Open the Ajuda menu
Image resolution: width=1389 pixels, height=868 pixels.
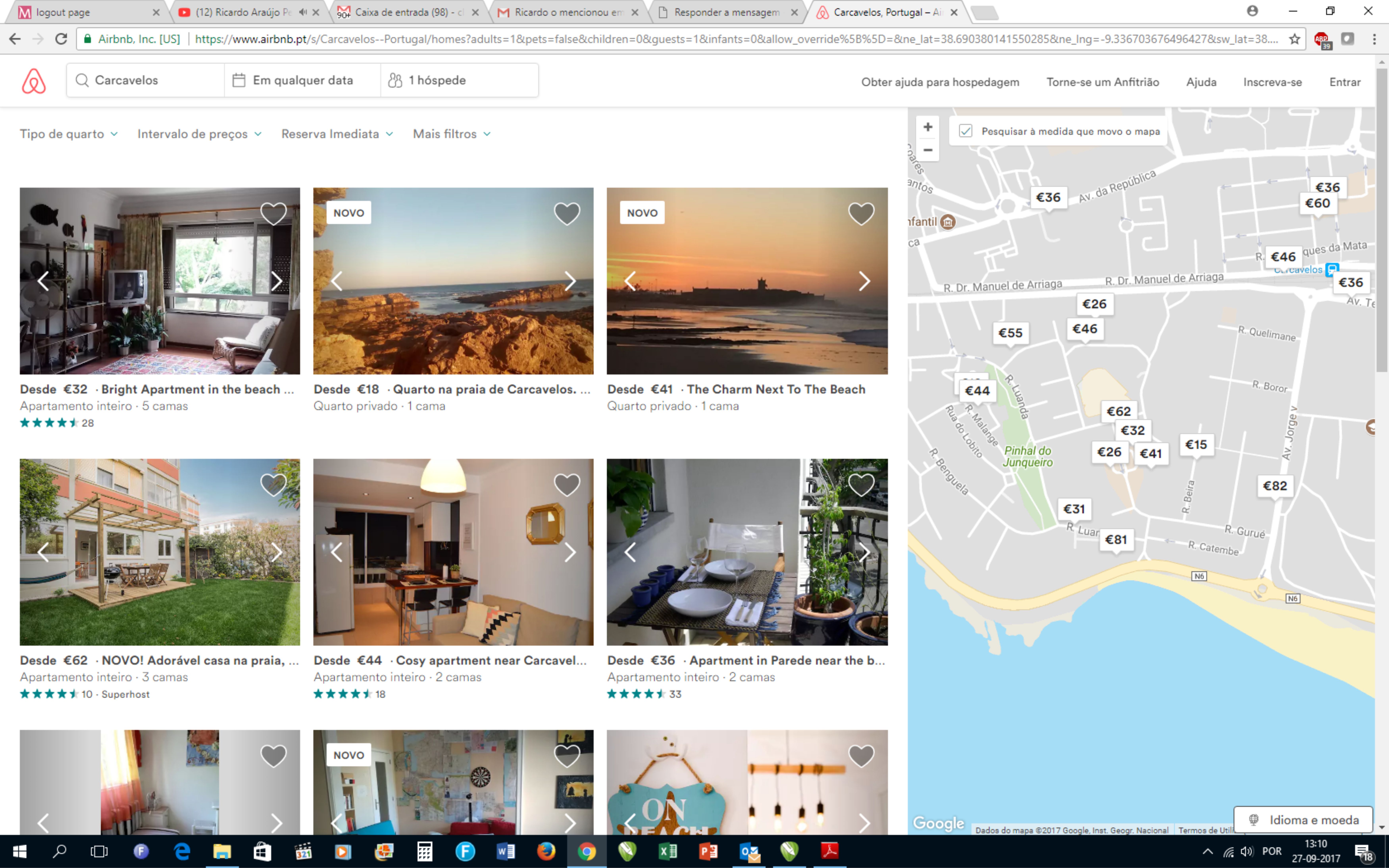pos(1201,82)
